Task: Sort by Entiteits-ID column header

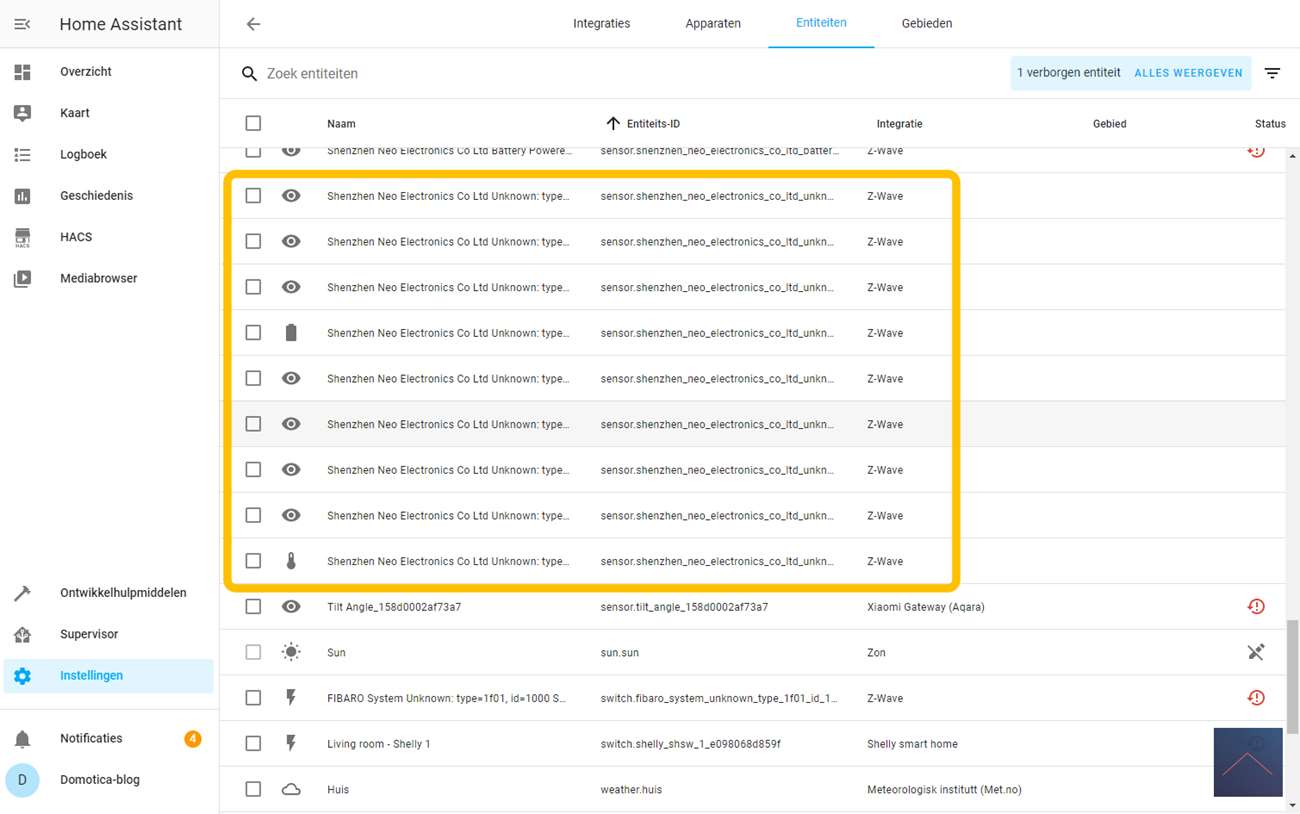Action: [x=652, y=124]
